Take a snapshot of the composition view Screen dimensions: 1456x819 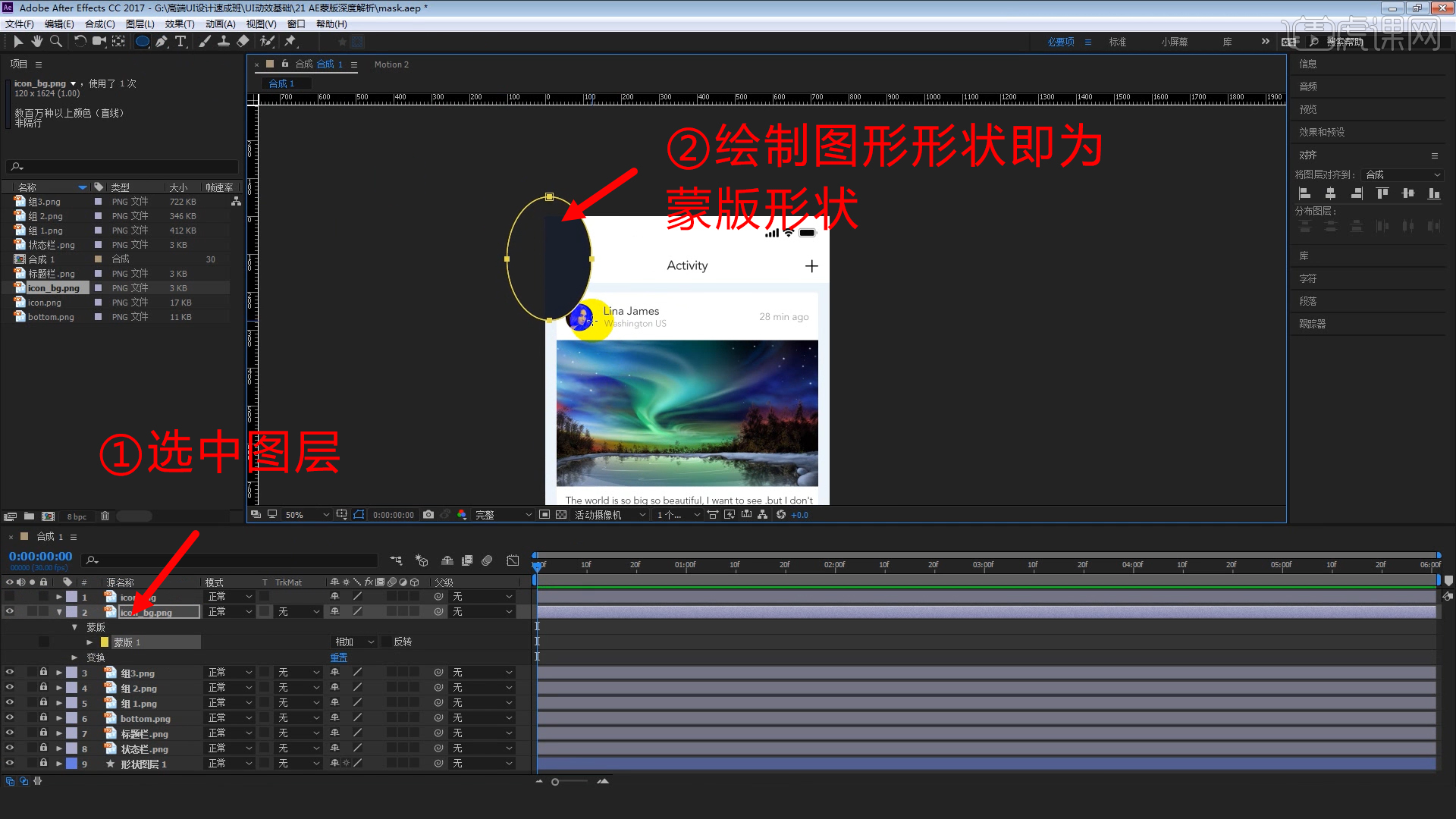428,514
